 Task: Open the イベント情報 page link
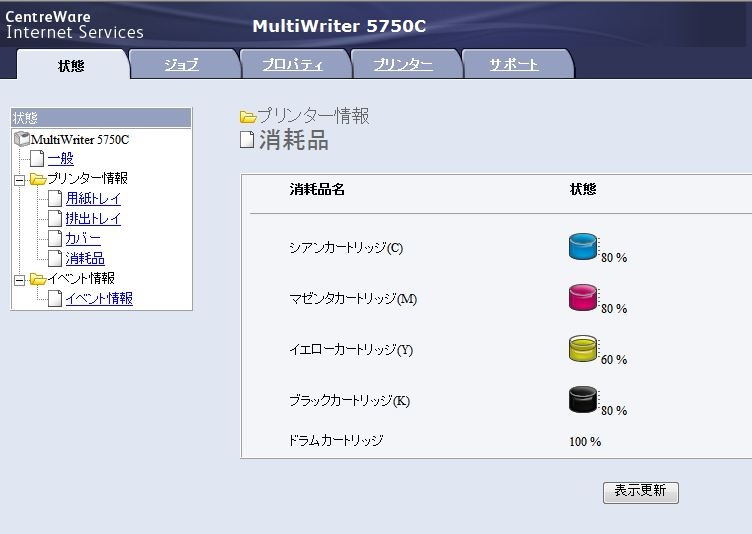pyautogui.click(x=99, y=298)
